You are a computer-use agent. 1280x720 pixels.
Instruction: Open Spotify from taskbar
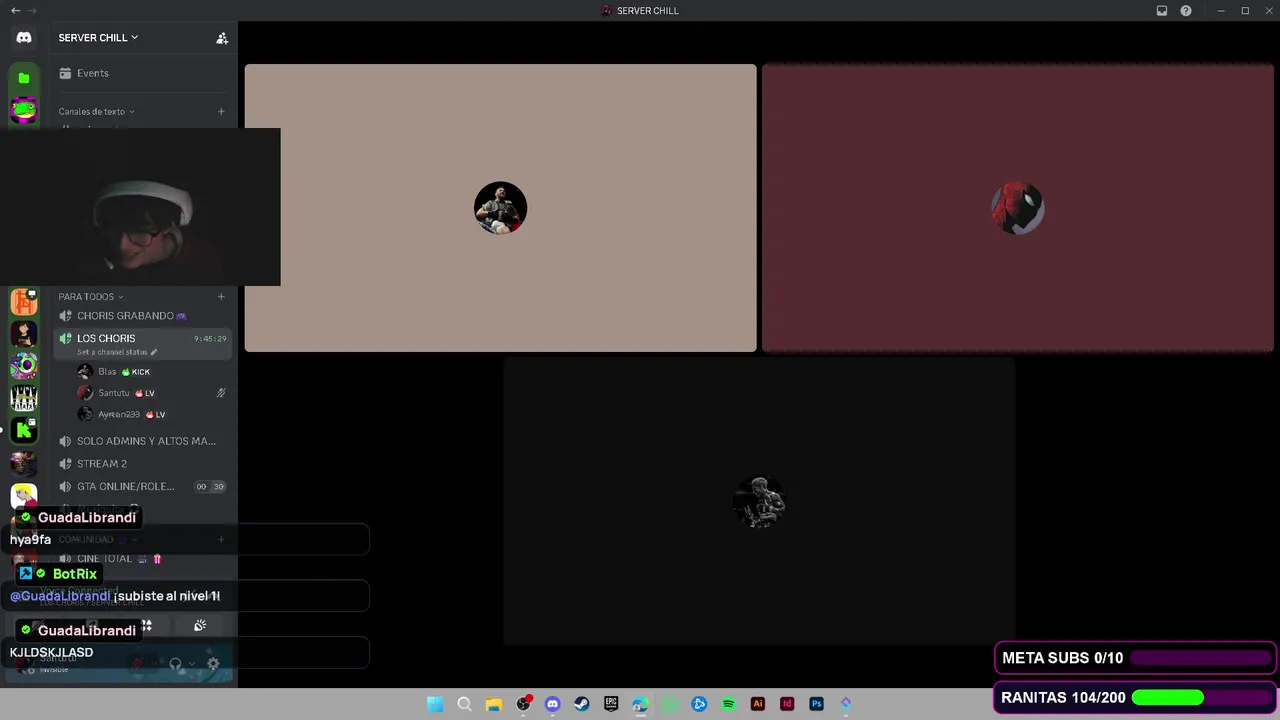point(728,704)
